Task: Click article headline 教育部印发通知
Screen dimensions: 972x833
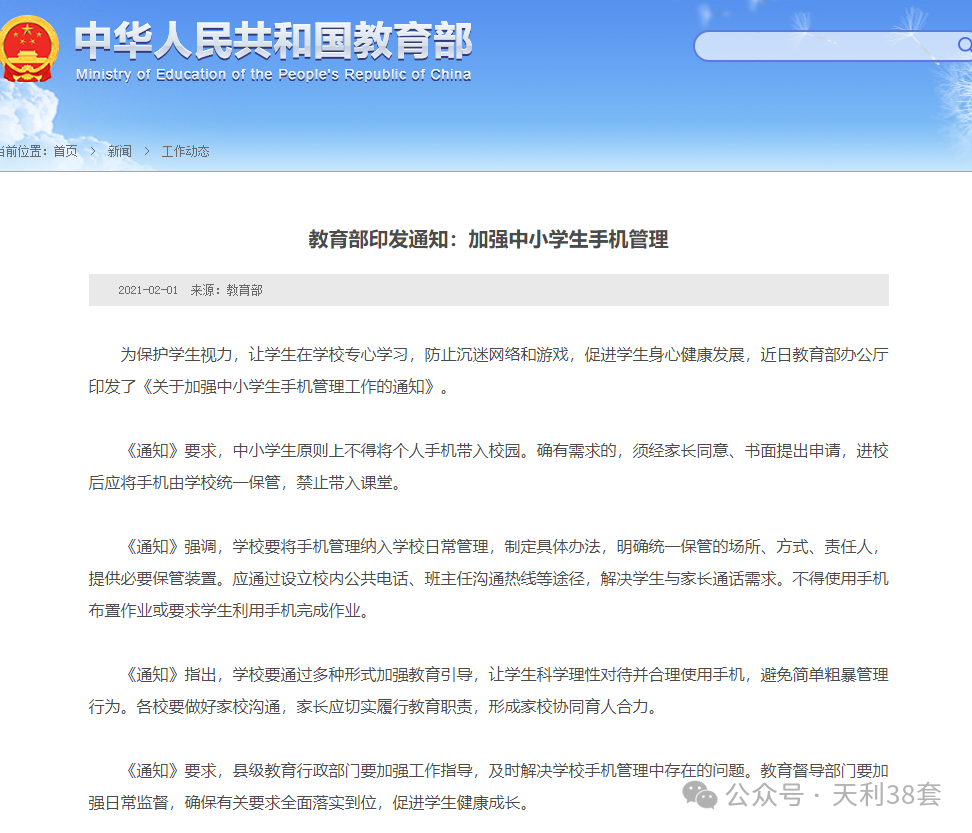Action: pos(488,239)
